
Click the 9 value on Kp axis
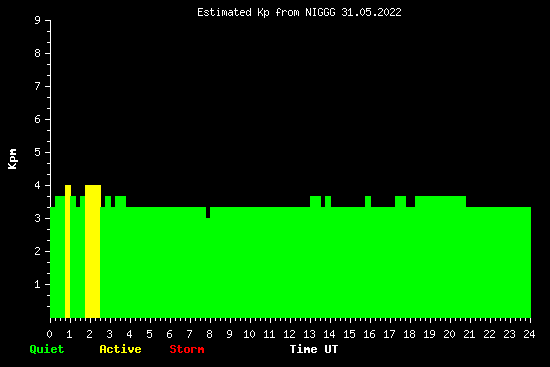38,20
